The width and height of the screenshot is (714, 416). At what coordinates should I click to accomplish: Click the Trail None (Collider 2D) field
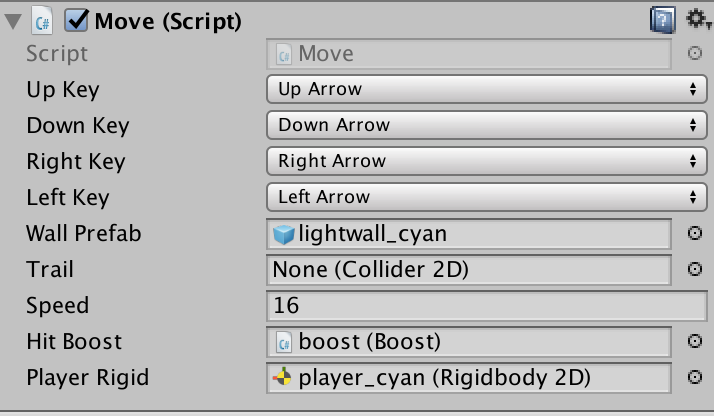pos(470,270)
